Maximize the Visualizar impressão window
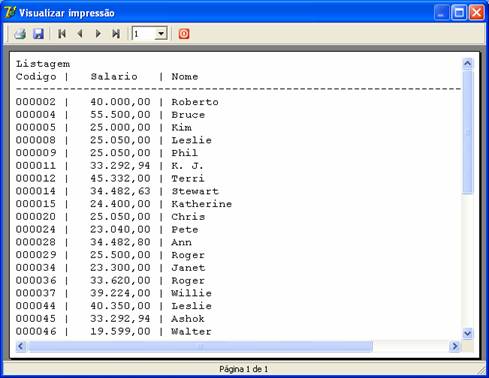The image size is (489, 378). tap(459, 13)
